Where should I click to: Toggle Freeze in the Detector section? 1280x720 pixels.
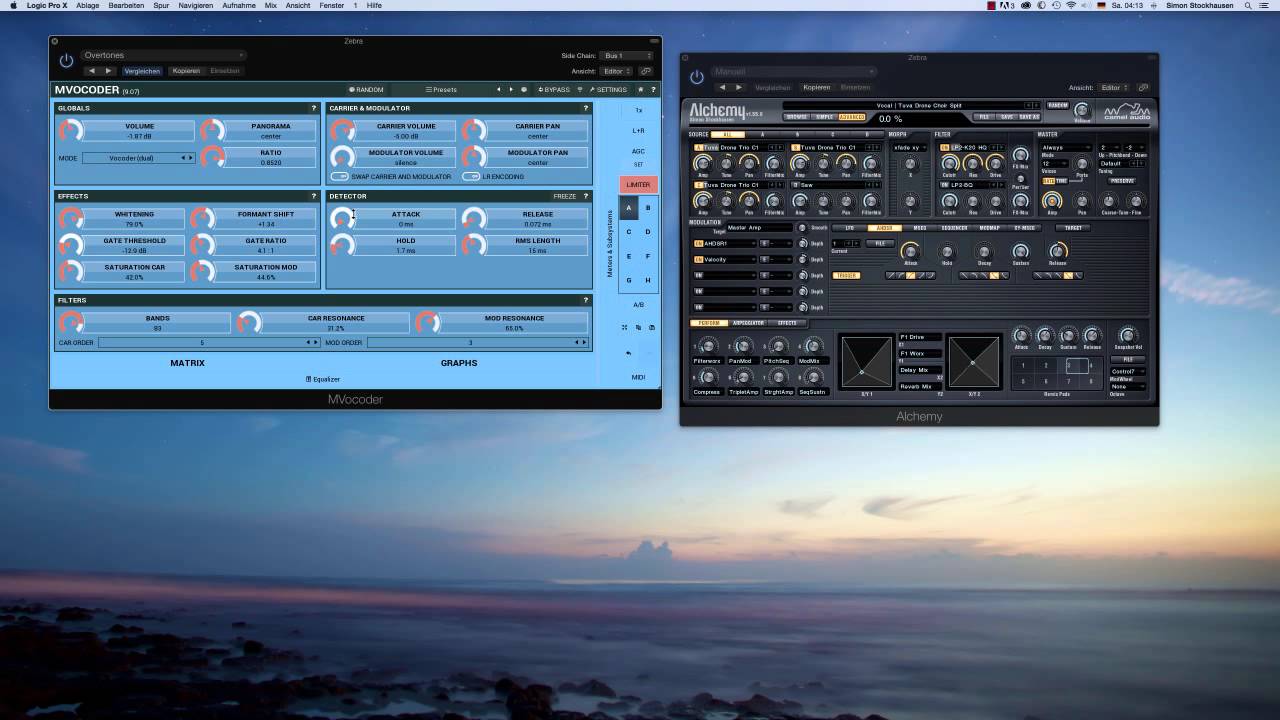click(565, 196)
